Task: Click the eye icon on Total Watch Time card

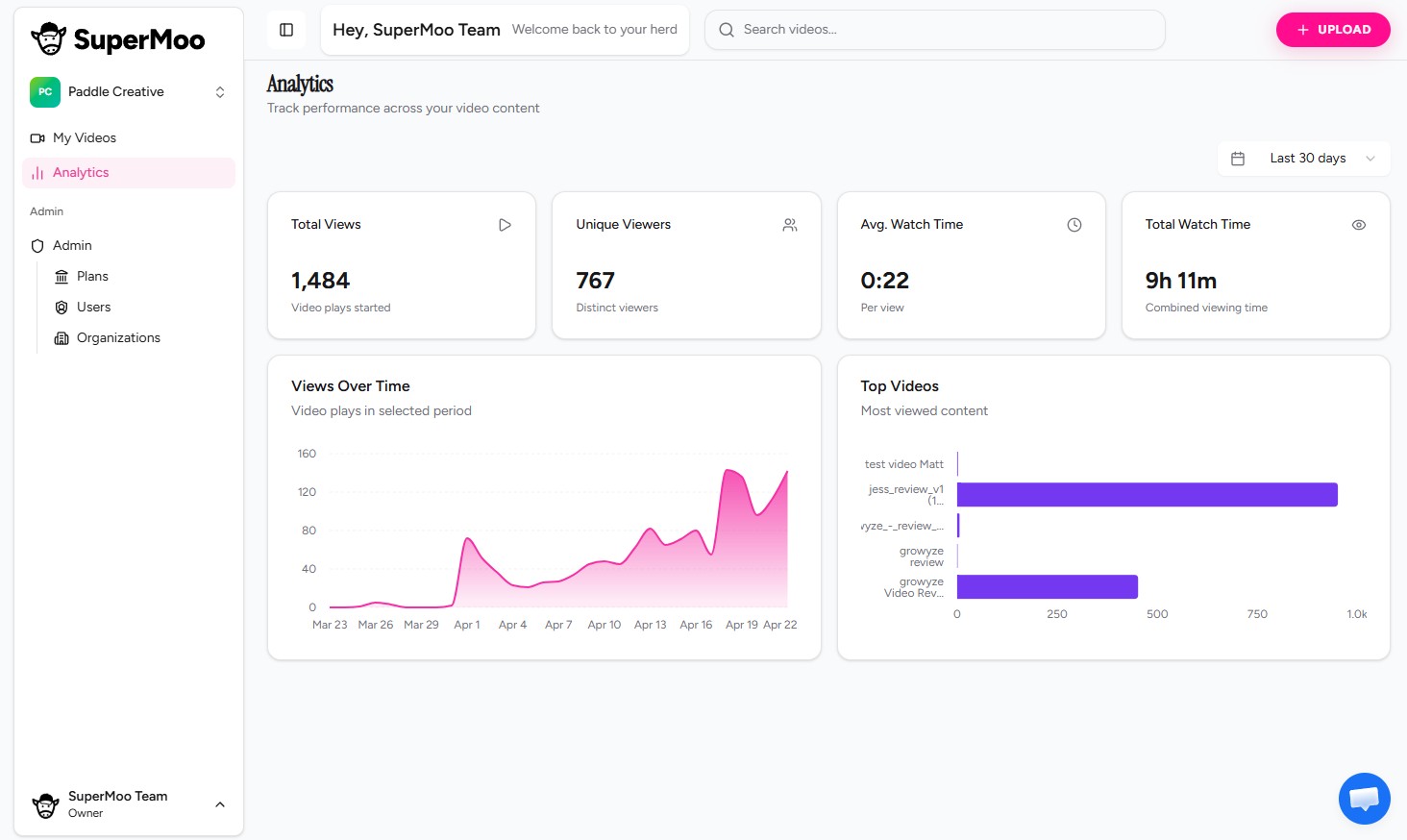Action: coord(1359,224)
